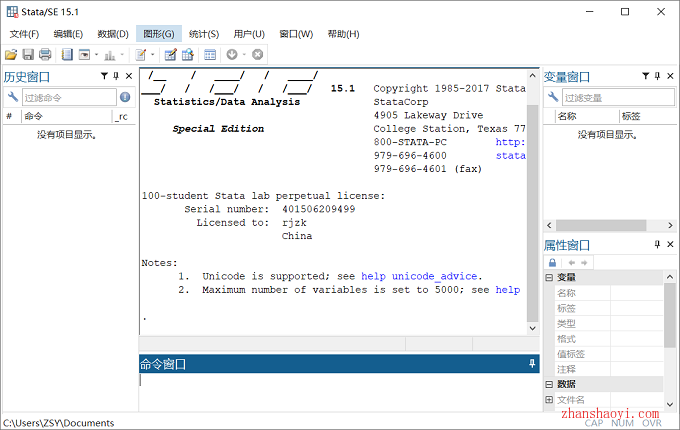The height and width of the screenshot is (430, 680).
Task: Click the http: link in results header
Action: [x=510, y=142]
